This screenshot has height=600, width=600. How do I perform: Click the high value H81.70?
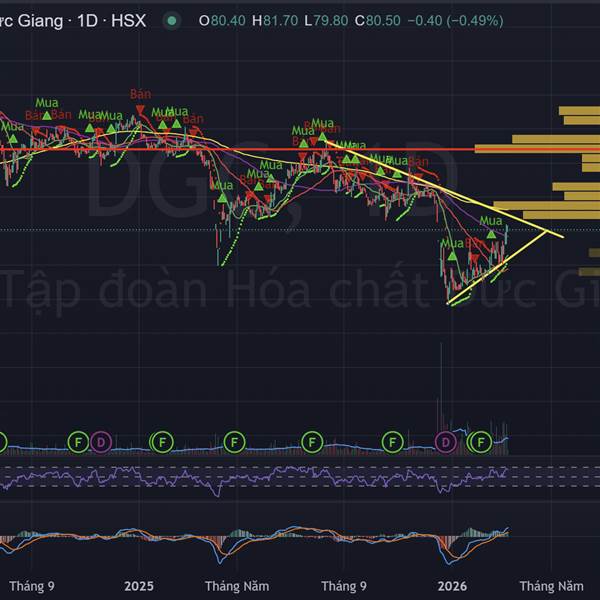pyautogui.click(x=275, y=21)
